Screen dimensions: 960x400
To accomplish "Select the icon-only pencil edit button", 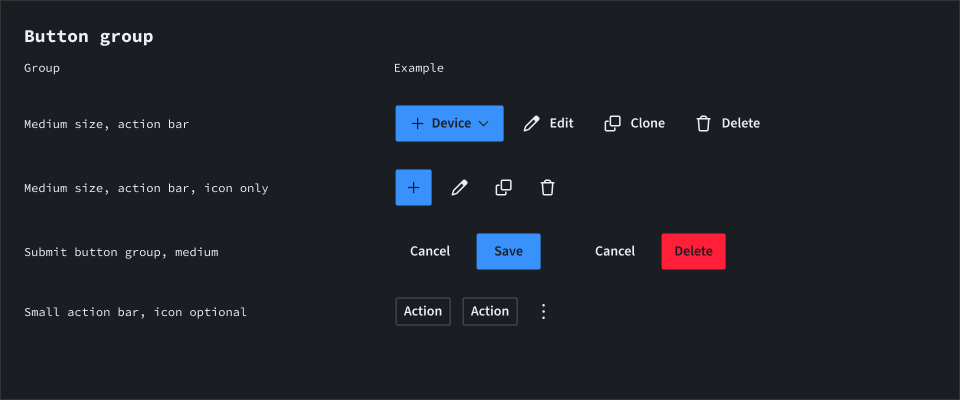I will coord(459,188).
